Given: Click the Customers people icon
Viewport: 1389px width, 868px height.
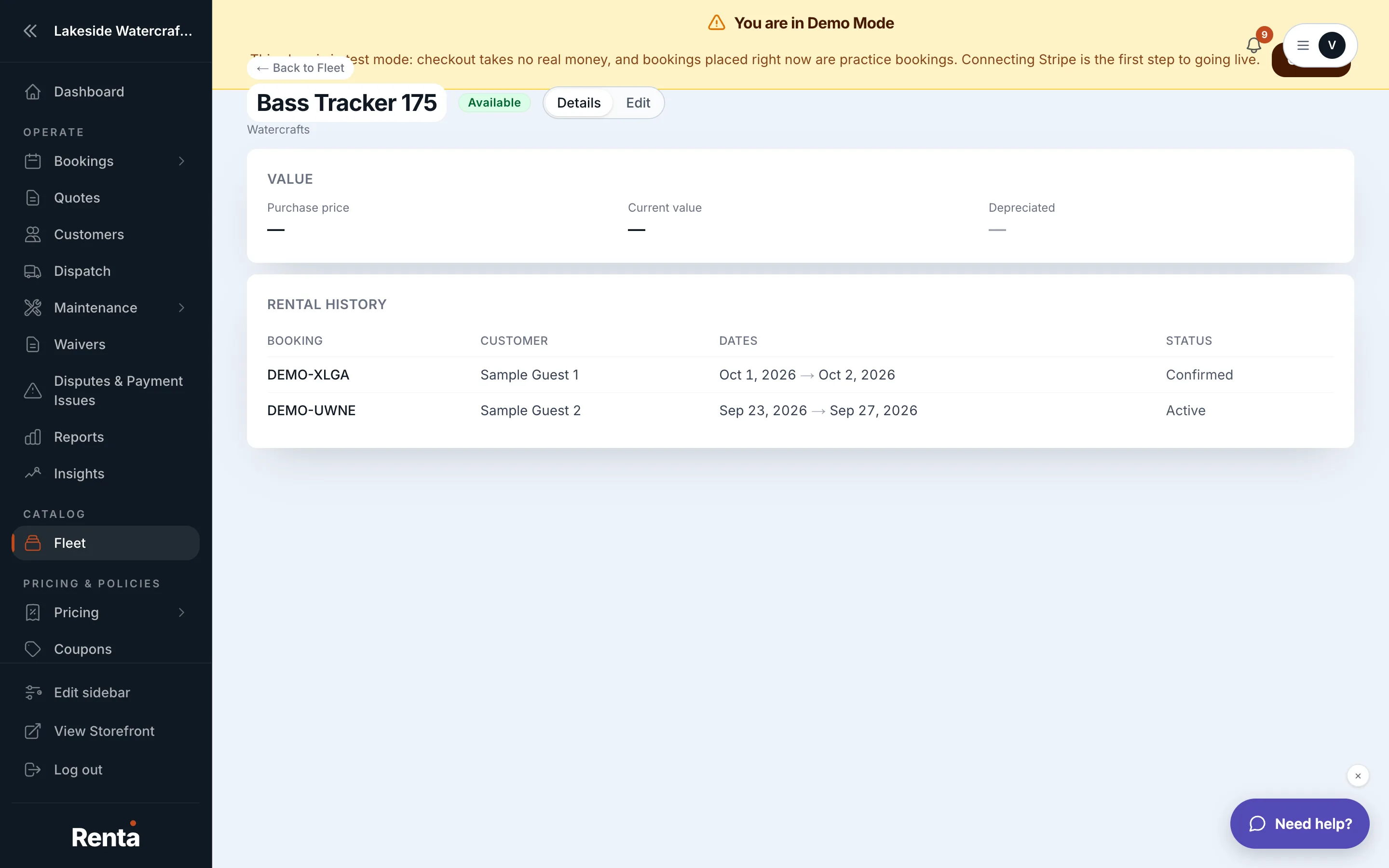Looking at the screenshot, I should (33, 234).
